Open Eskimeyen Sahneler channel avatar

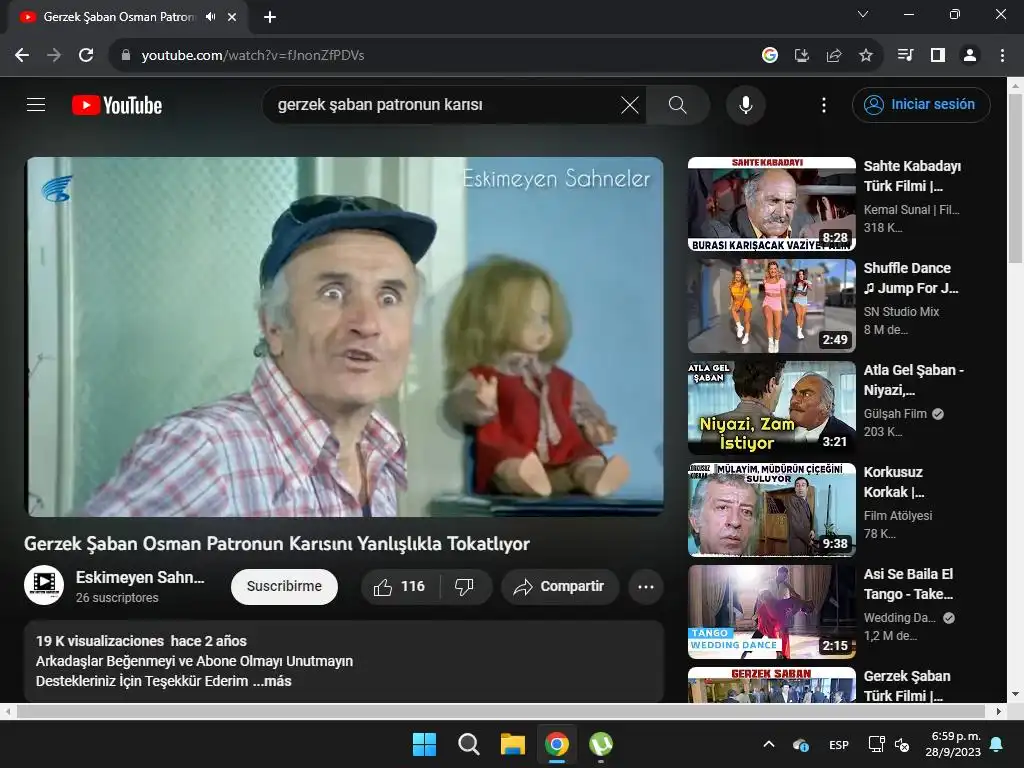(x=44, y=585)
